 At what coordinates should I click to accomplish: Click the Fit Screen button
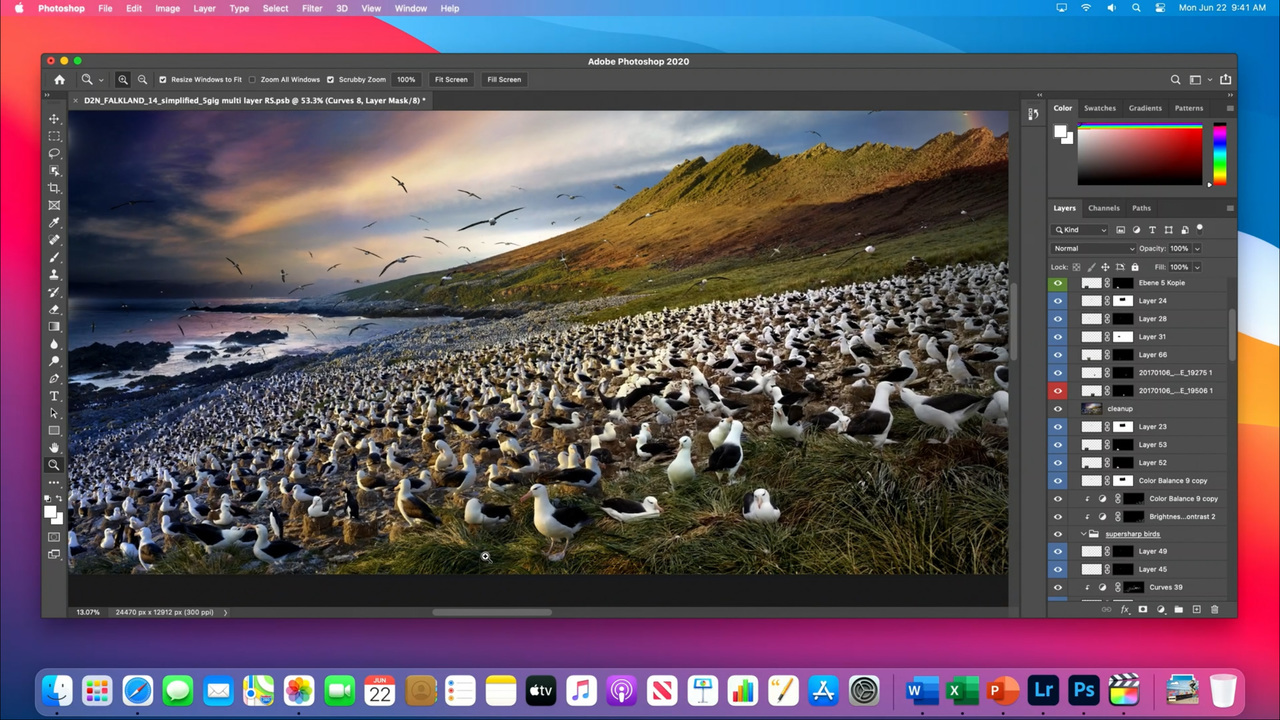pyautogui.click(x=451, y=80)
